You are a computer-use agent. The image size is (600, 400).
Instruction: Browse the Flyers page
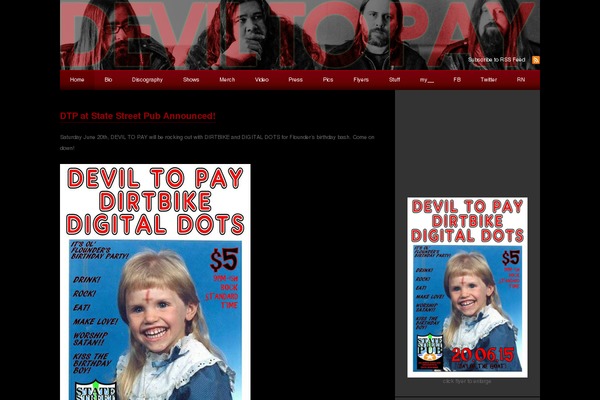point(361,80)
